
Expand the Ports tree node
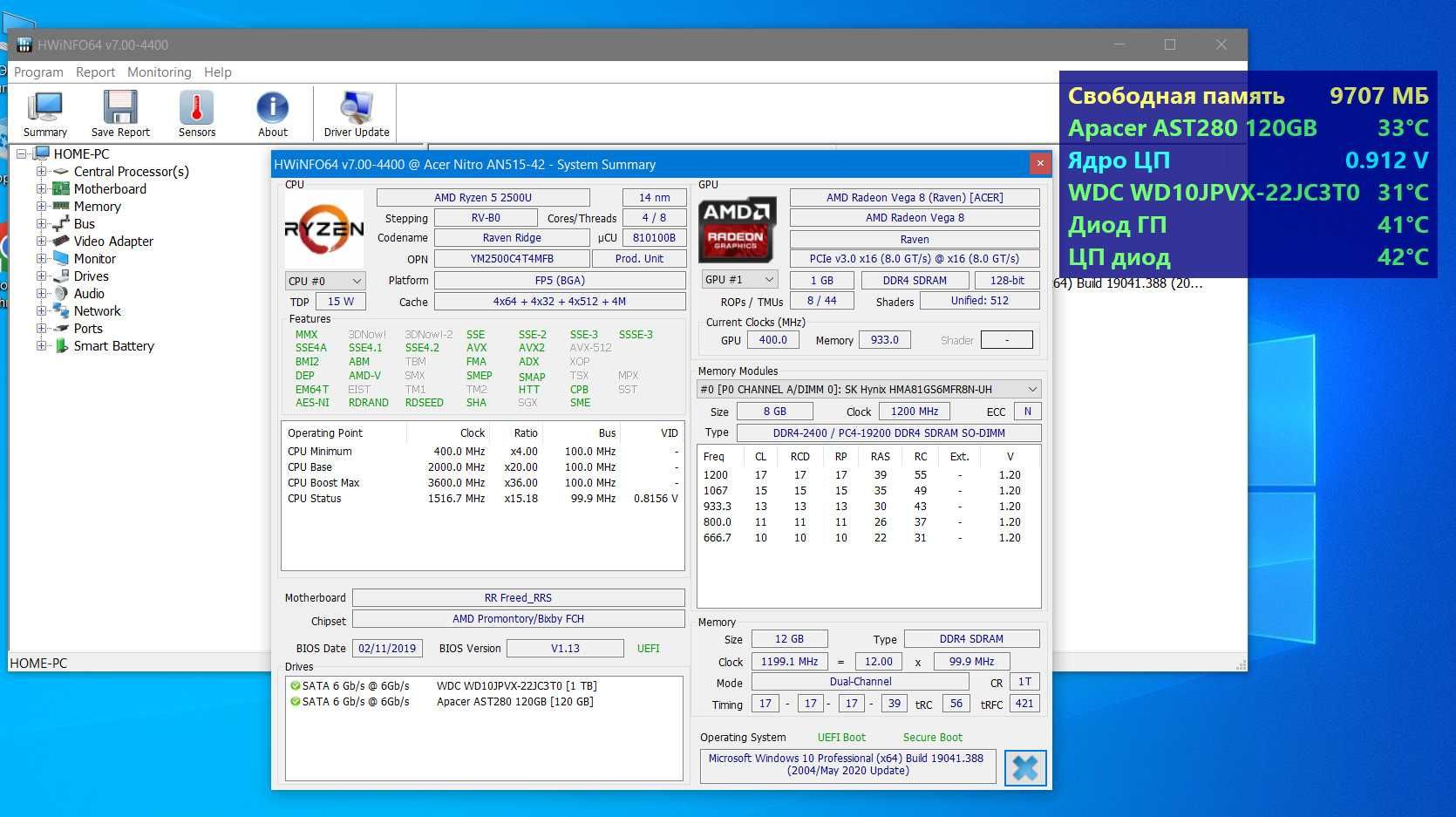tap(41, 329)
